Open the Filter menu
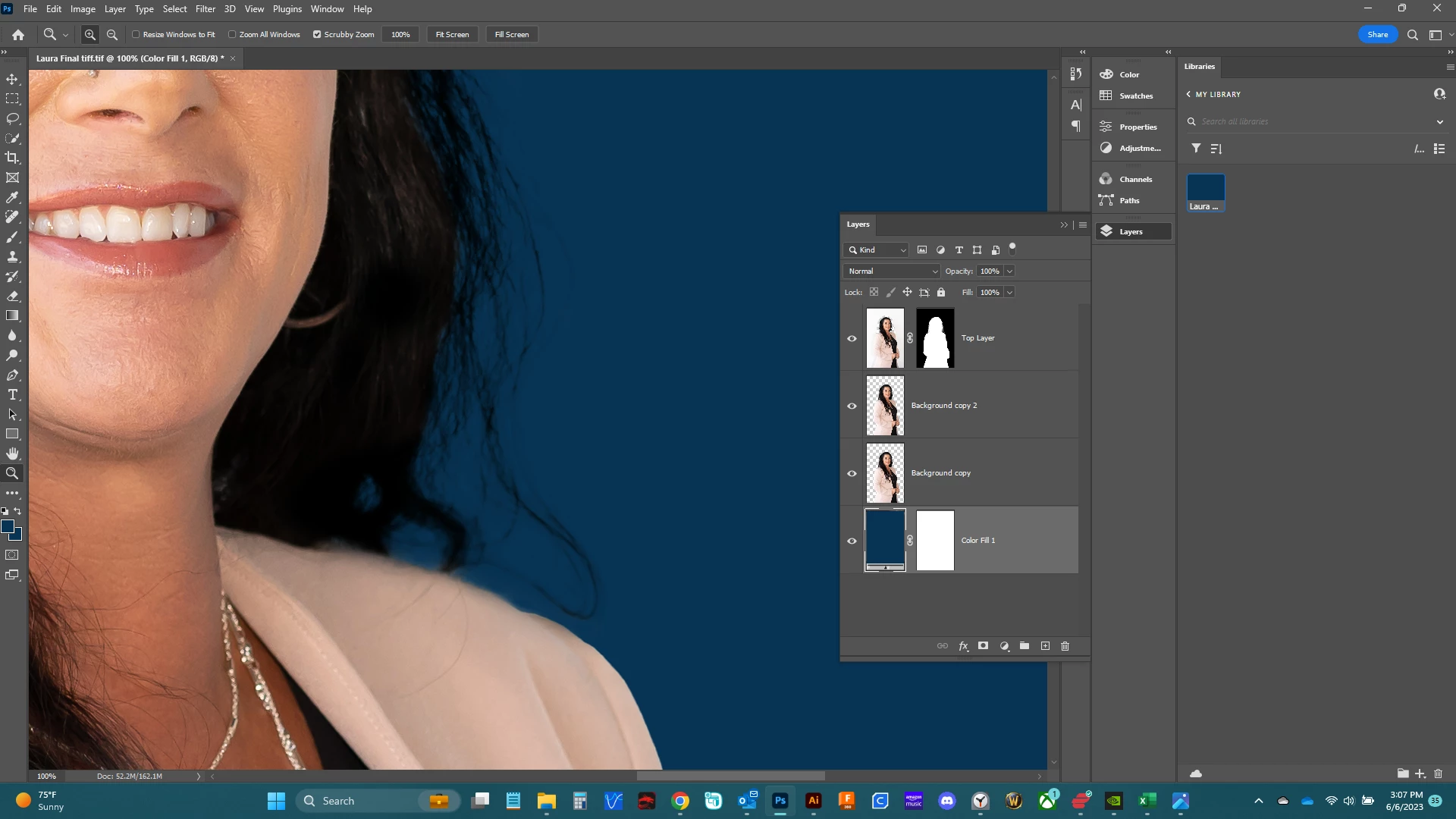The image size is (1456, 819). click(205, 9)
